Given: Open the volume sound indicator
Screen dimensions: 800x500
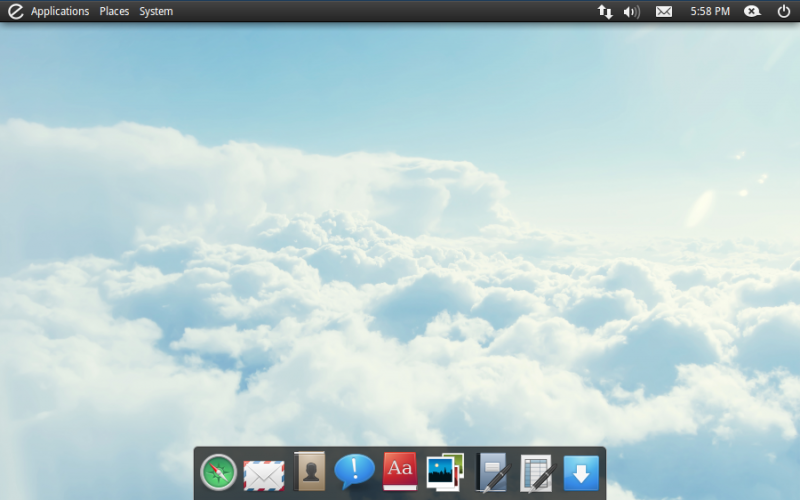Looking at the screenshot, I should (632, 11).
